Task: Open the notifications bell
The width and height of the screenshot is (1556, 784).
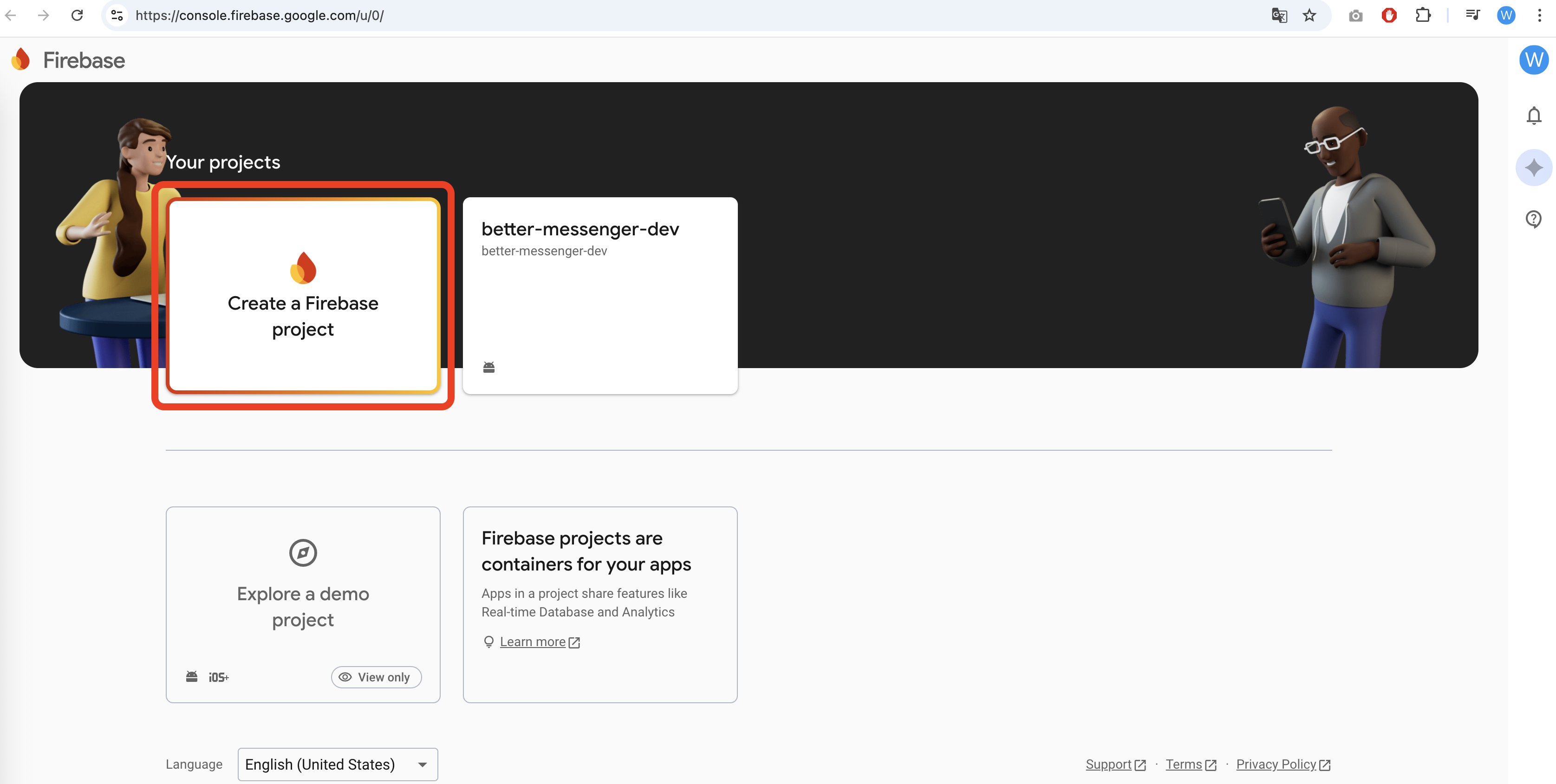Action: (1534, 116)
